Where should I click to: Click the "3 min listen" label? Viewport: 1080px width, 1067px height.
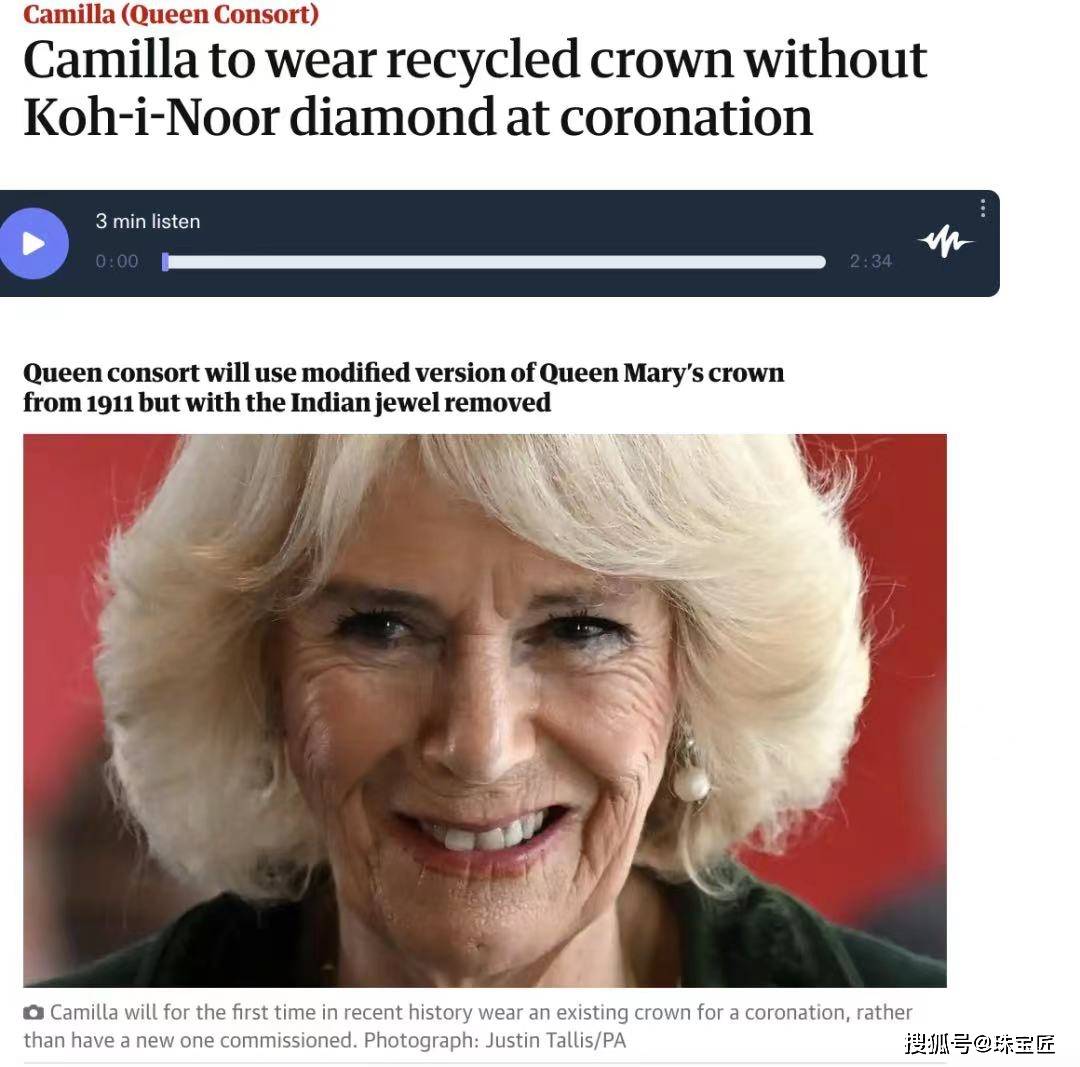[148, 221]
